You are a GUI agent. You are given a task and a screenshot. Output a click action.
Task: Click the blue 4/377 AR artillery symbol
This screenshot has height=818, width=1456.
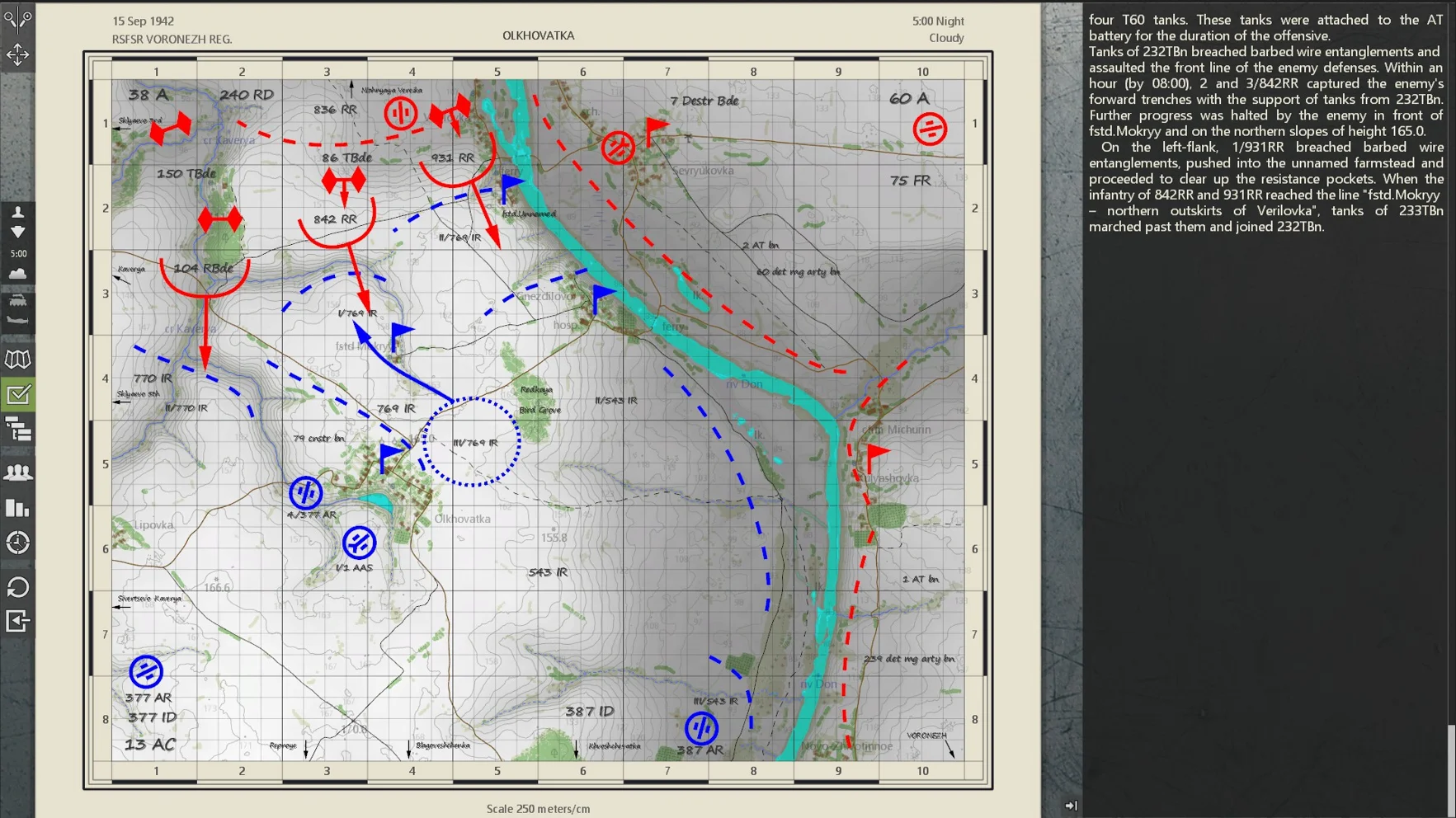306,492
